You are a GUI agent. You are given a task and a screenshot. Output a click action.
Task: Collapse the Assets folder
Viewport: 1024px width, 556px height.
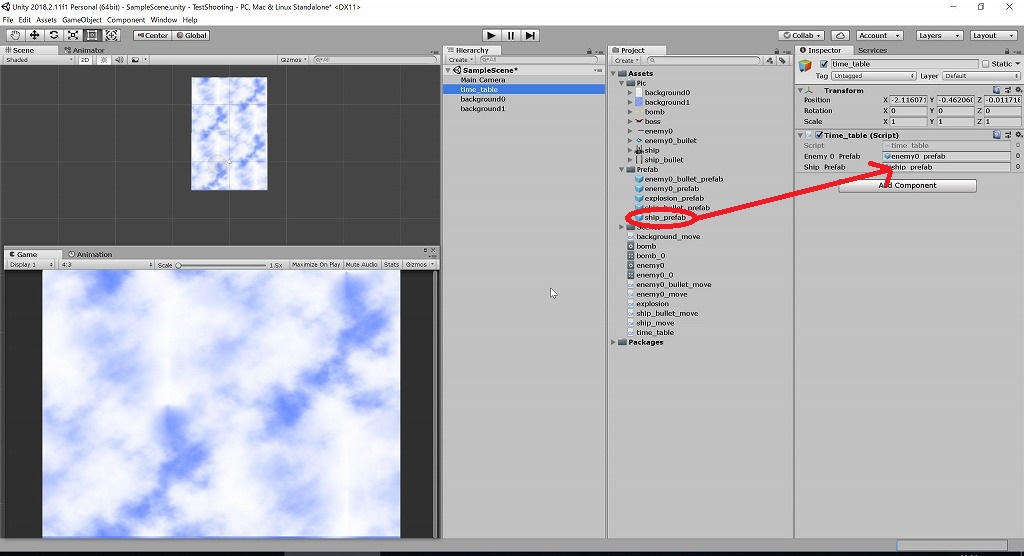[614, 74]
